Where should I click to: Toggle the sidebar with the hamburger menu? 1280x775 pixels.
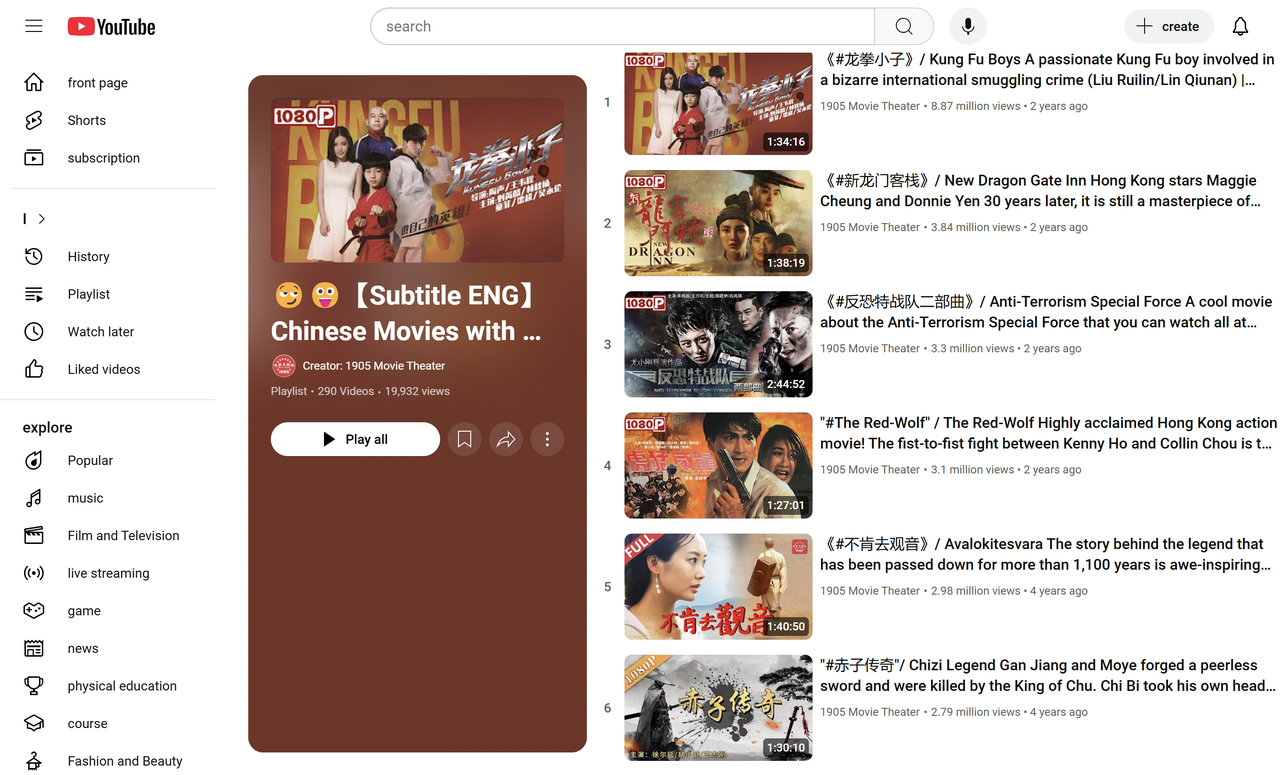[x=33, y=26]
